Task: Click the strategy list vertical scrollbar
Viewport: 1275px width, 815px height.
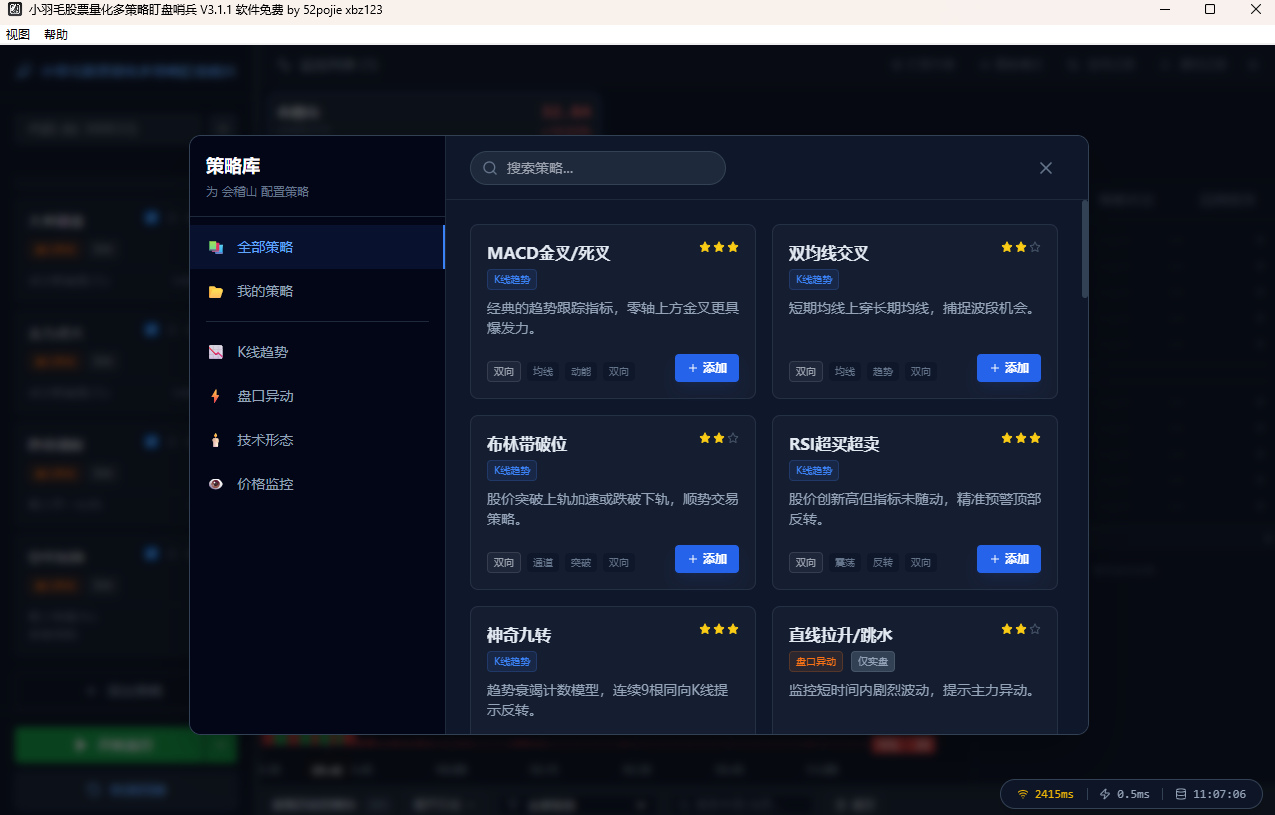Action: click(1085, 249)
